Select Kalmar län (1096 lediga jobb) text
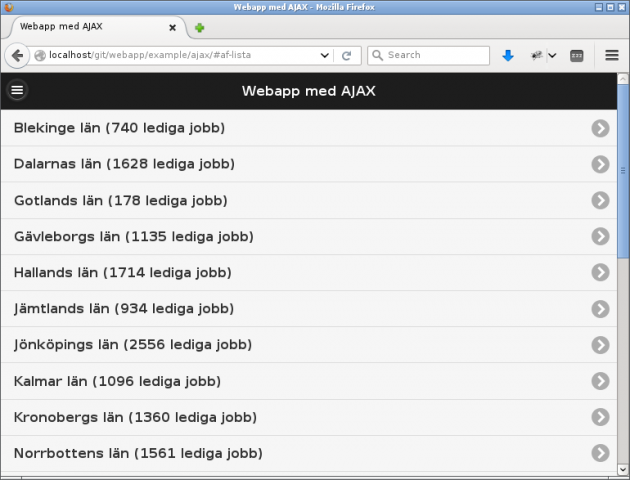 pos(117,381)
